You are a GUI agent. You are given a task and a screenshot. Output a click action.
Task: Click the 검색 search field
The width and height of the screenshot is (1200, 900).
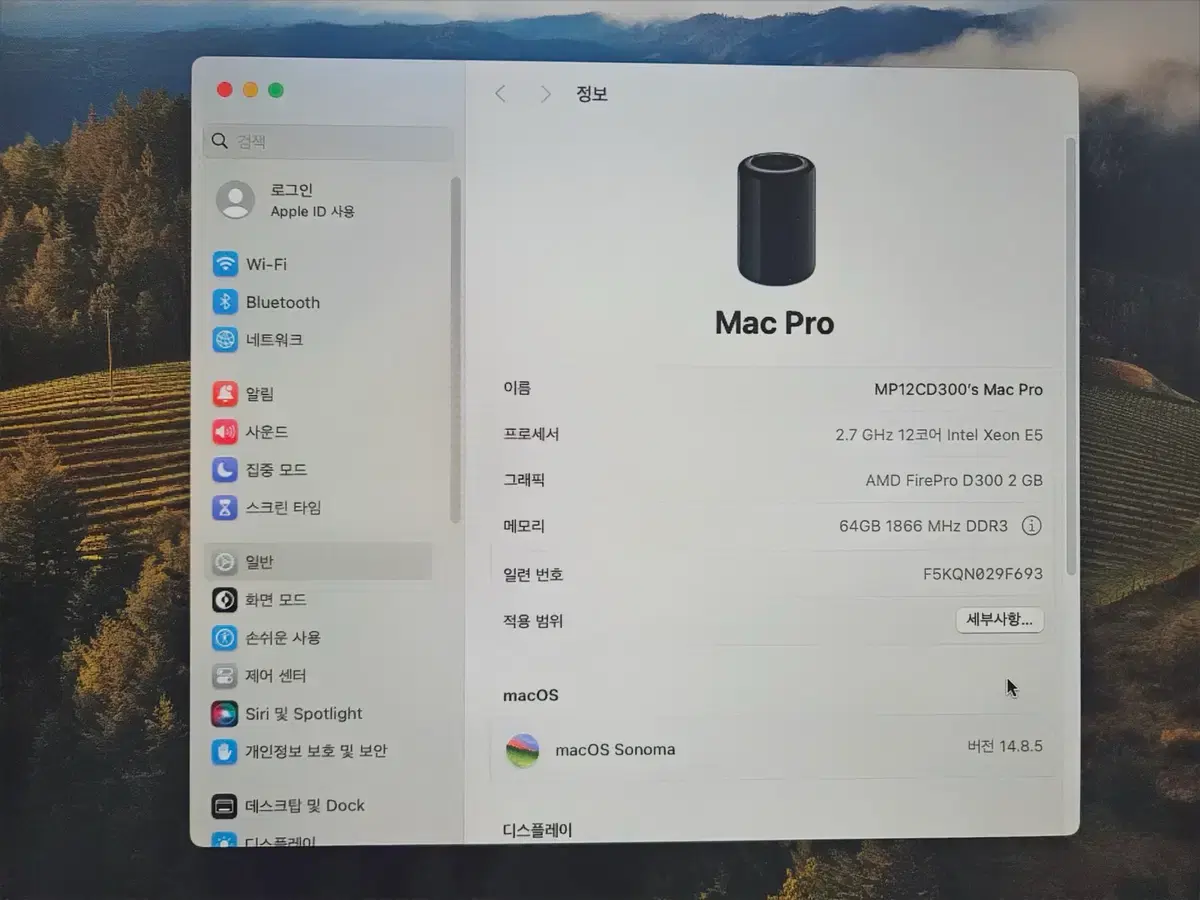328,142
